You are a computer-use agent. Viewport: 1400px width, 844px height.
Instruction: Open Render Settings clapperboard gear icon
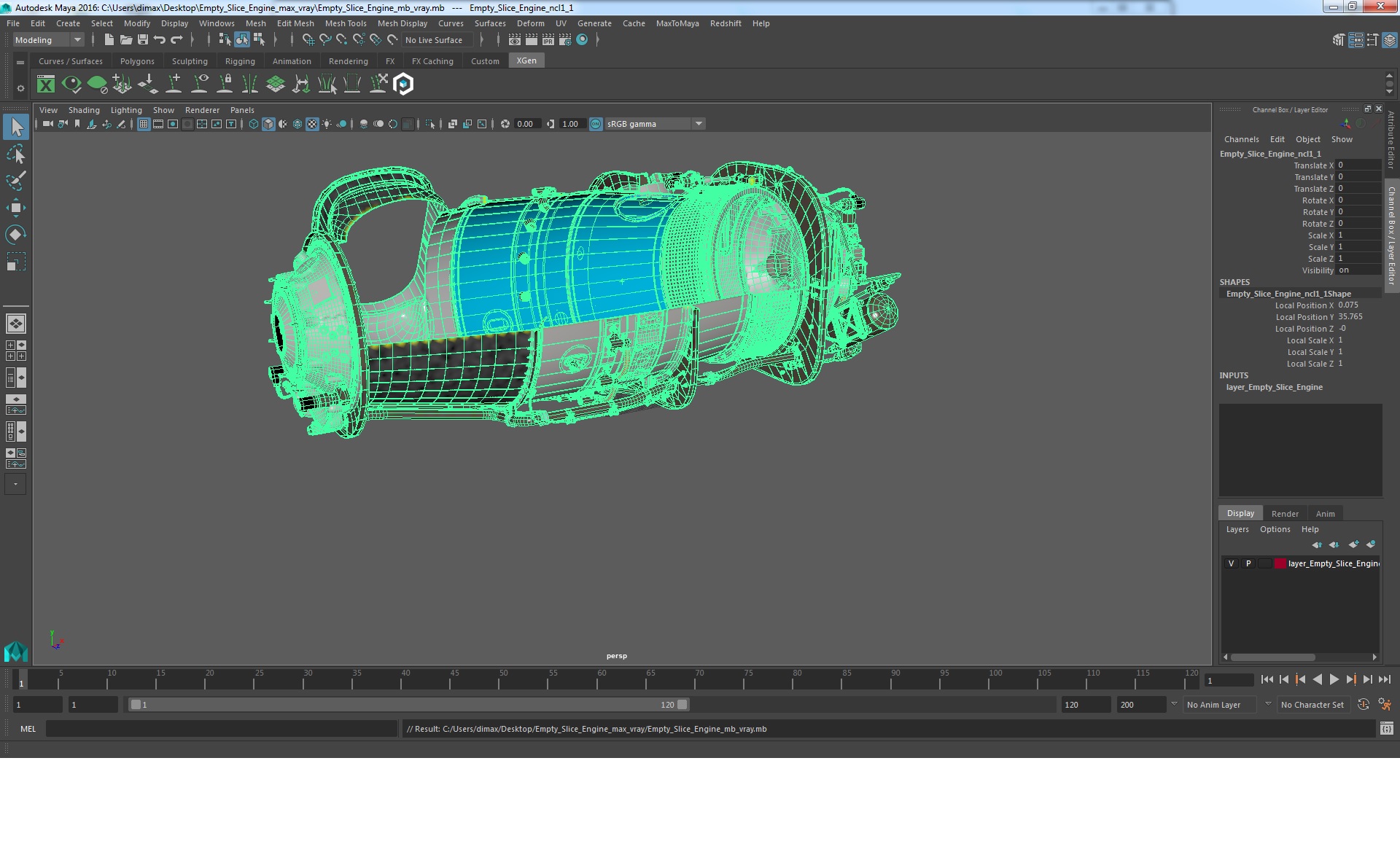point(564,40)
